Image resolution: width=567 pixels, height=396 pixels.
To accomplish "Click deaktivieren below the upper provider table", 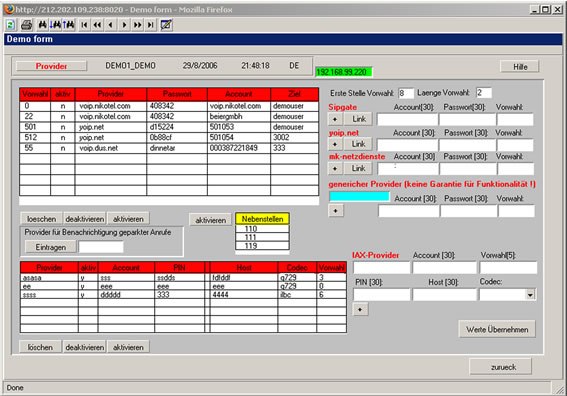I will (x=85, y=219).
